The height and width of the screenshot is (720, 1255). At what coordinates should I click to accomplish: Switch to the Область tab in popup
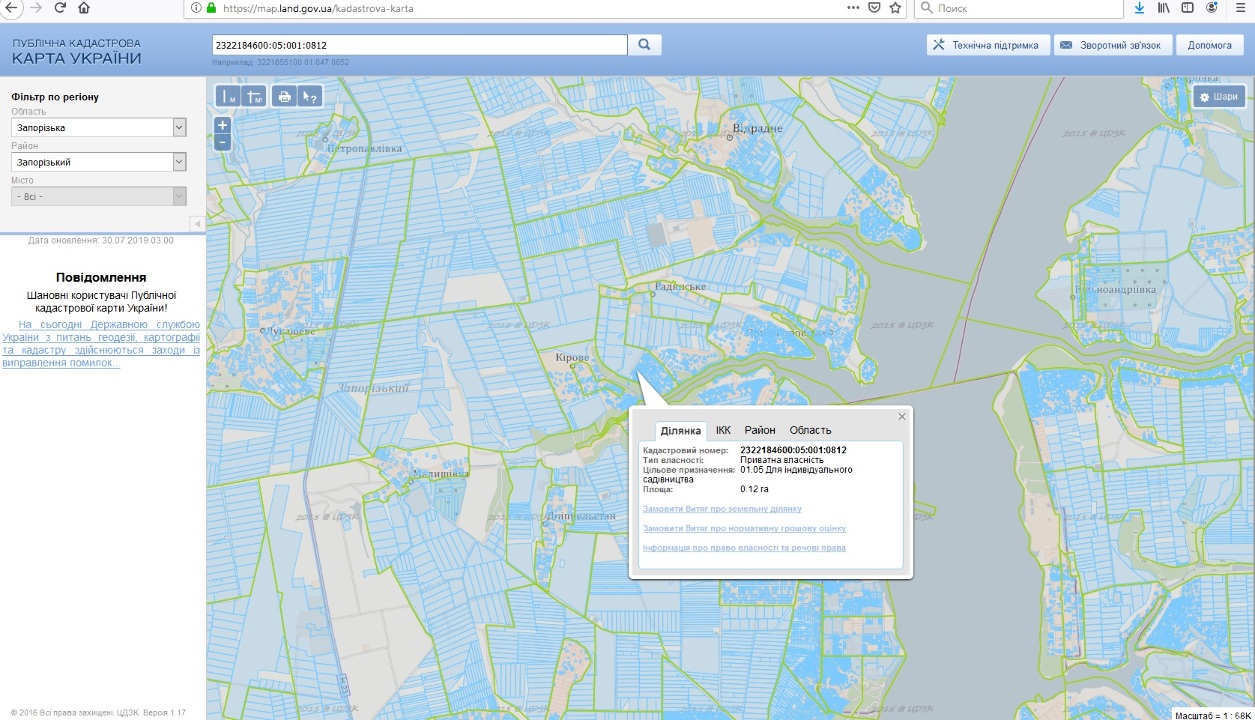[810, 430]
